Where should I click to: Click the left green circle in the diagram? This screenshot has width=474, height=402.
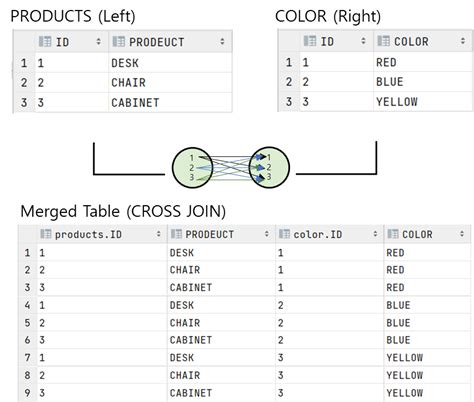[192, 168]
